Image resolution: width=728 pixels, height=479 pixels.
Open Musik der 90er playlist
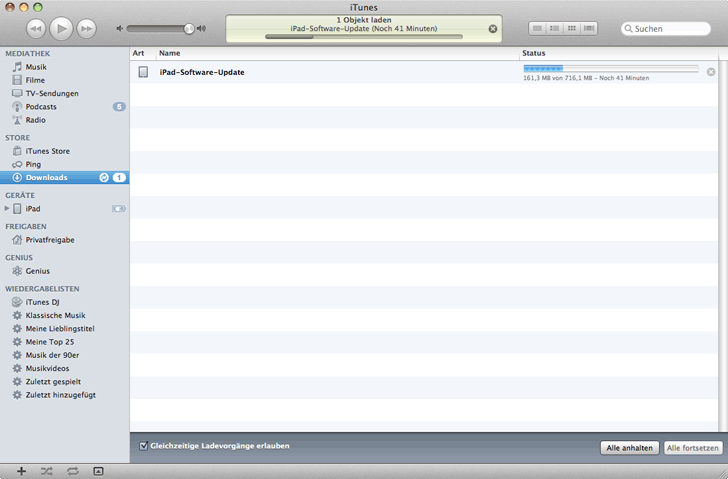click(52, 355)
